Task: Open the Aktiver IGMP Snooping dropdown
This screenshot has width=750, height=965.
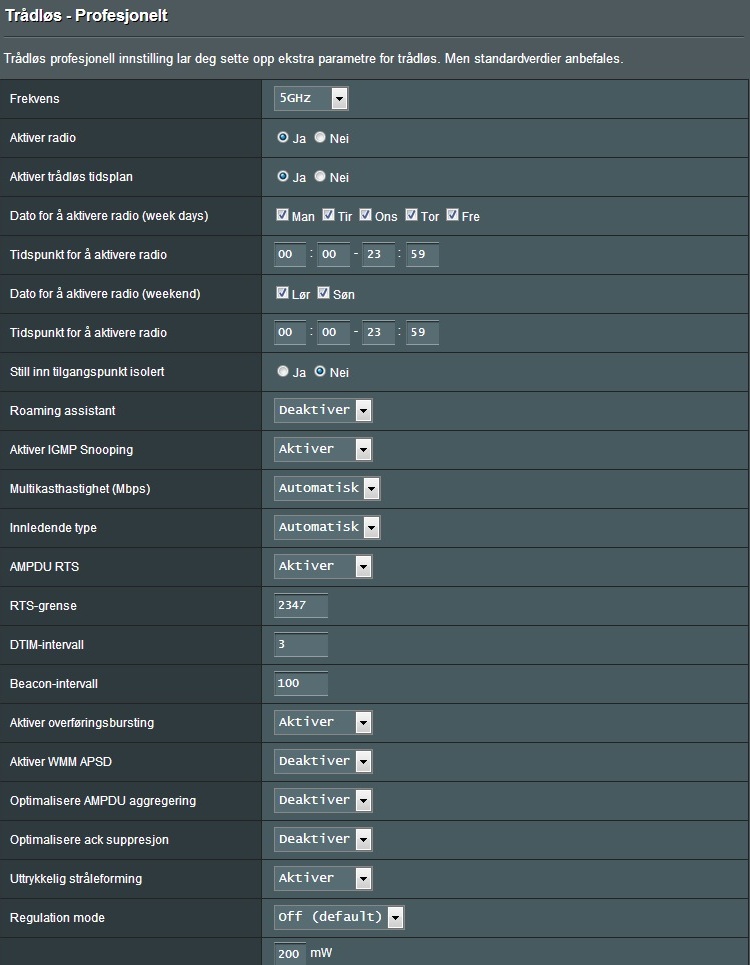Action: click(323, 449)
